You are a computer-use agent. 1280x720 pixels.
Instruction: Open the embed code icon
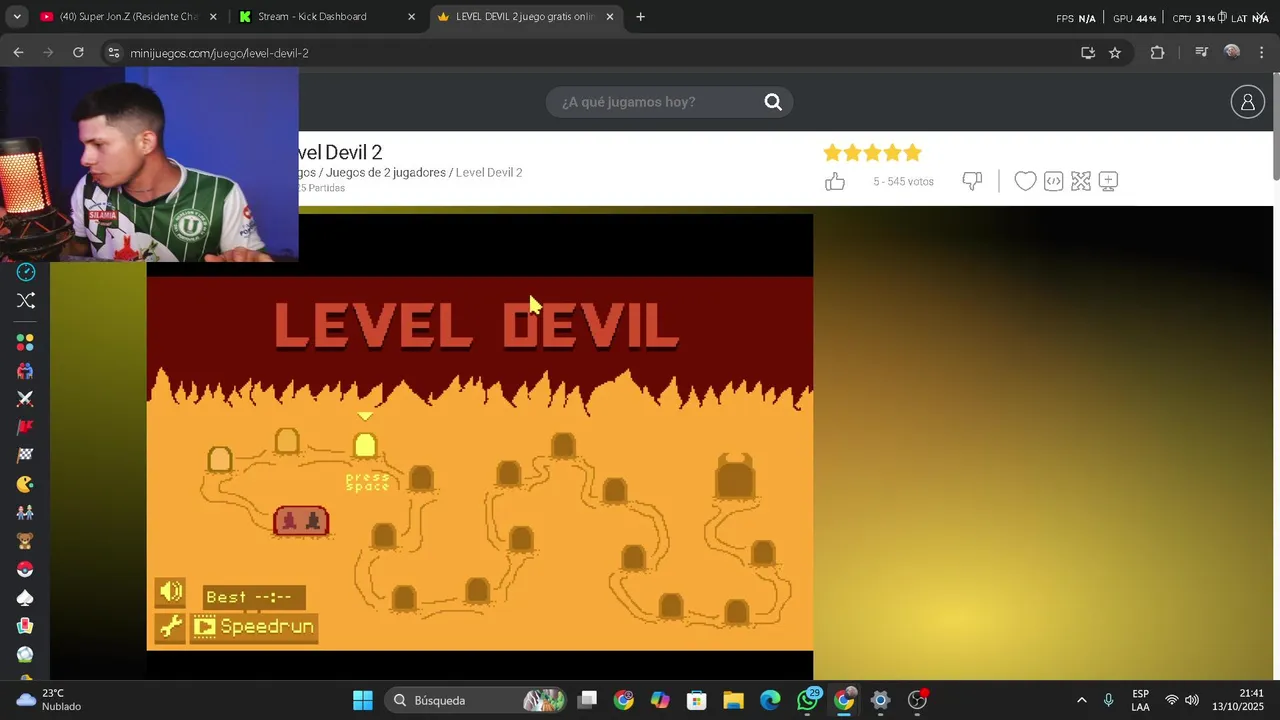[x=1053, y=181]
